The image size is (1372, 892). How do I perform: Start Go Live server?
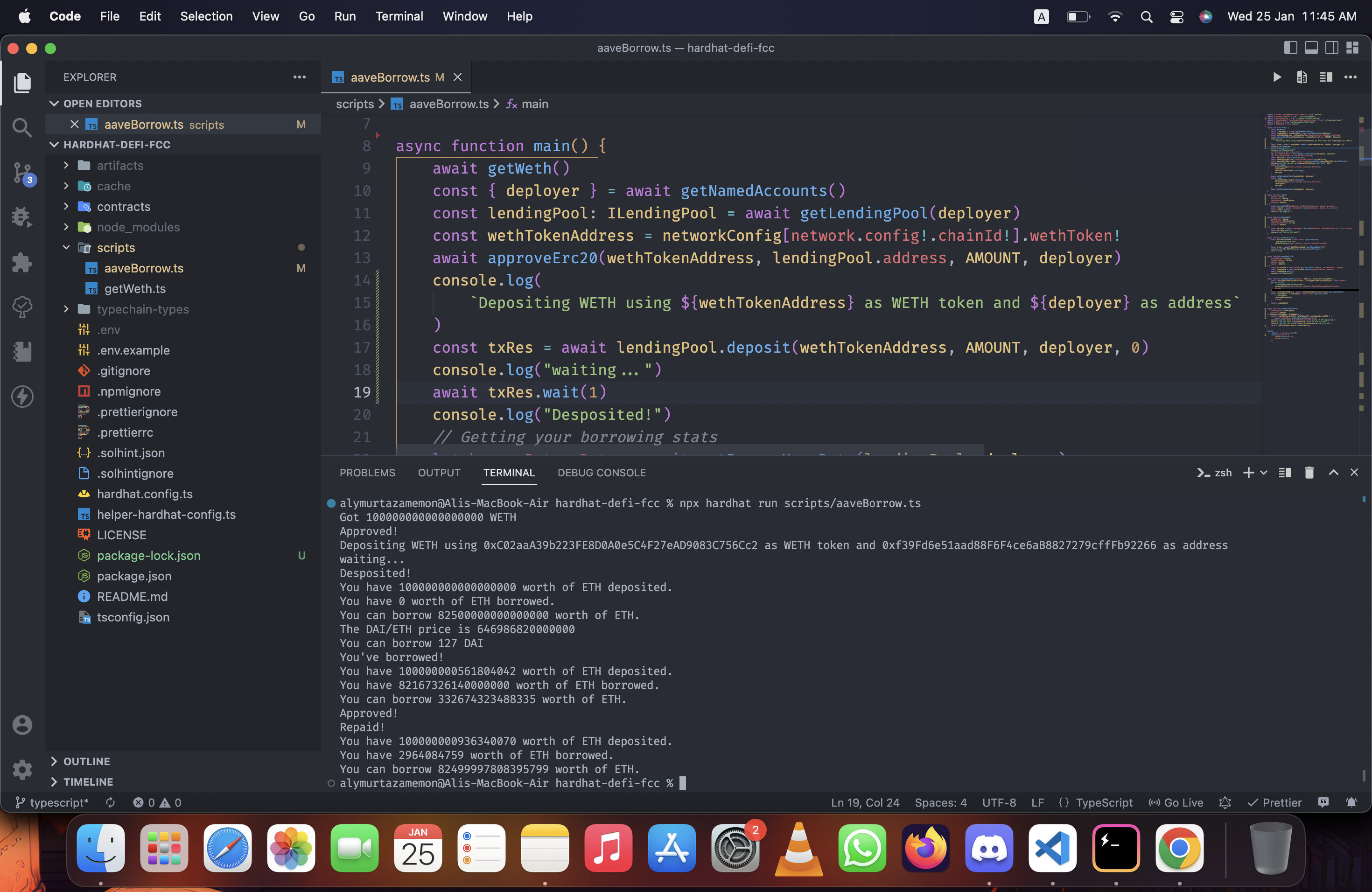(1176, 802)
